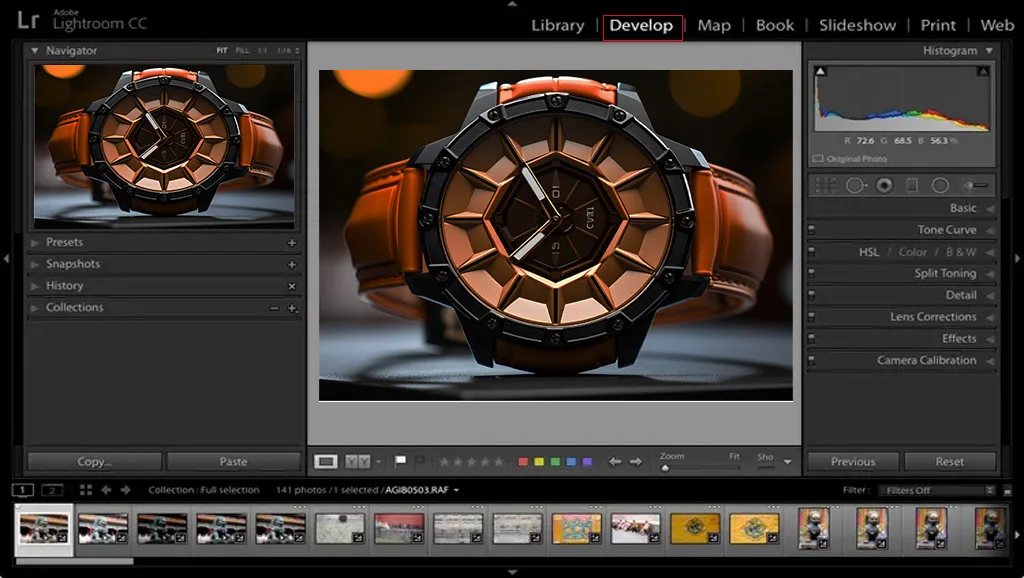Screen dimensions: 1024x578
Task: Apply purple color label
Action: pyautogui.click(x=587, y=462)
